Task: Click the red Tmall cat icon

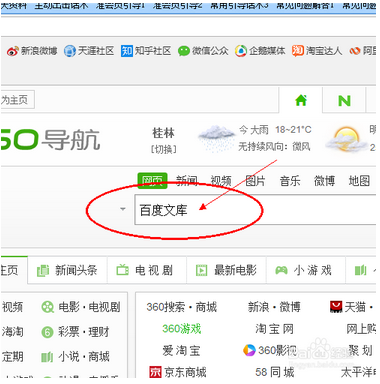Action: (x=336, y=307)
